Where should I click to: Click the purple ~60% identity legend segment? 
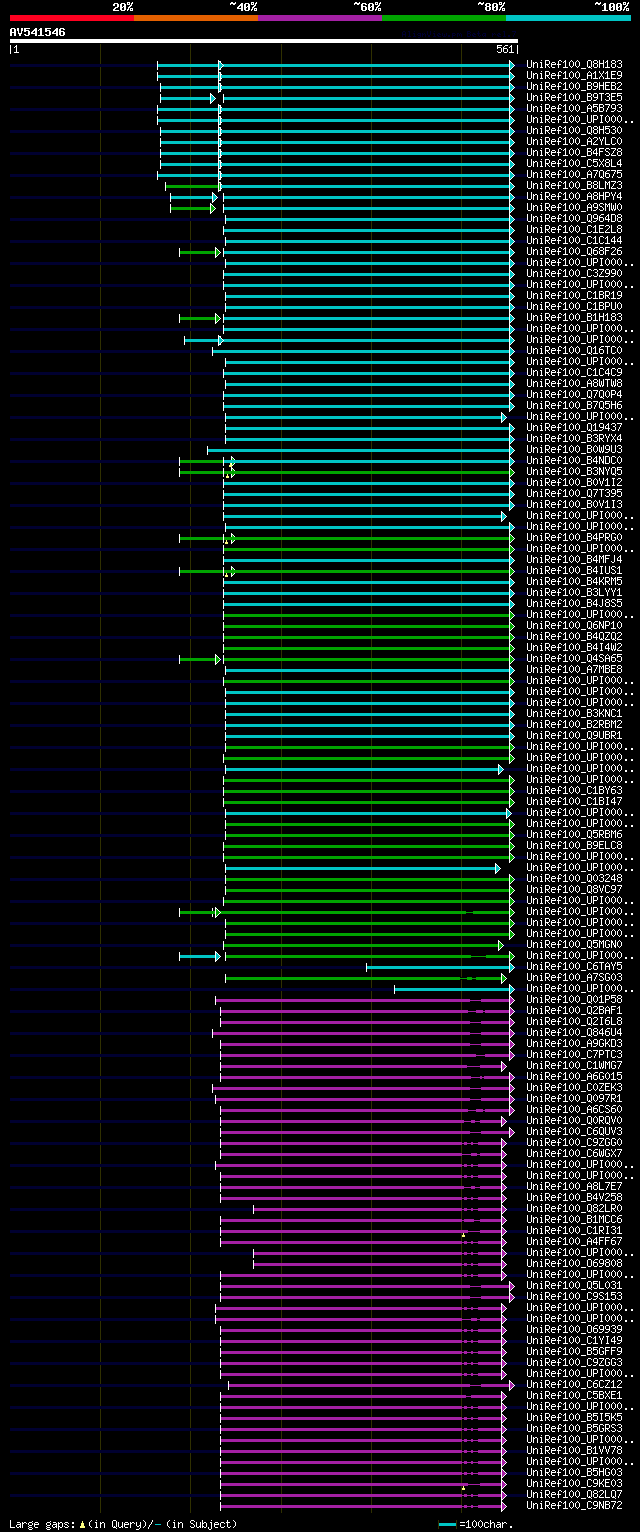tap(320, 17)
